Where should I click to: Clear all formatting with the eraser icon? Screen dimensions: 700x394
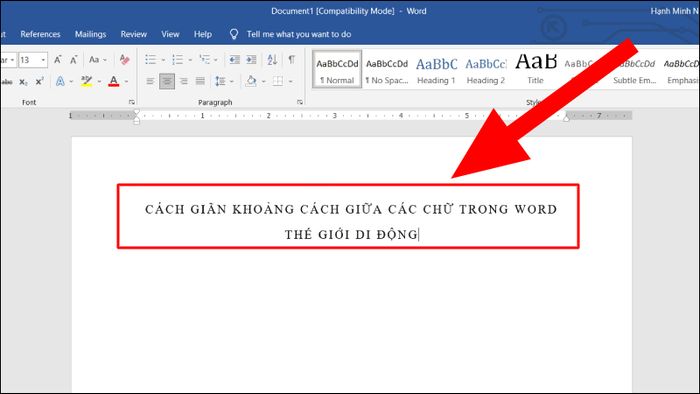click(x=125, y=60)
